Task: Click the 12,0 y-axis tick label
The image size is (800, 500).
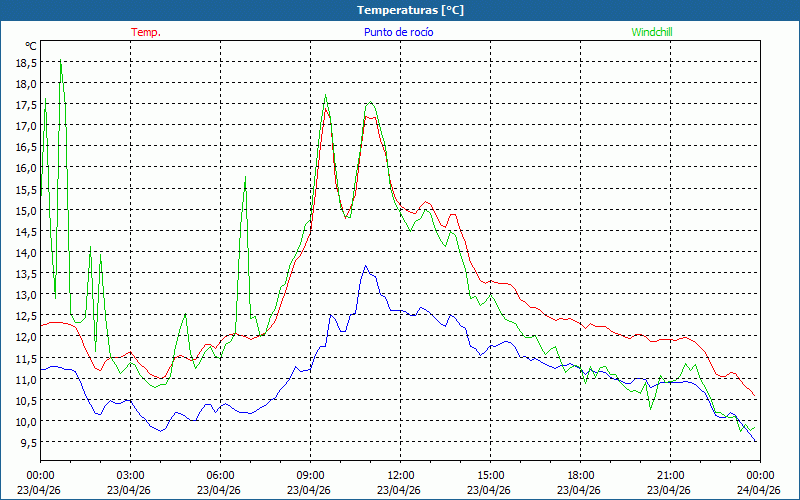Action: [x=26, y=337]
